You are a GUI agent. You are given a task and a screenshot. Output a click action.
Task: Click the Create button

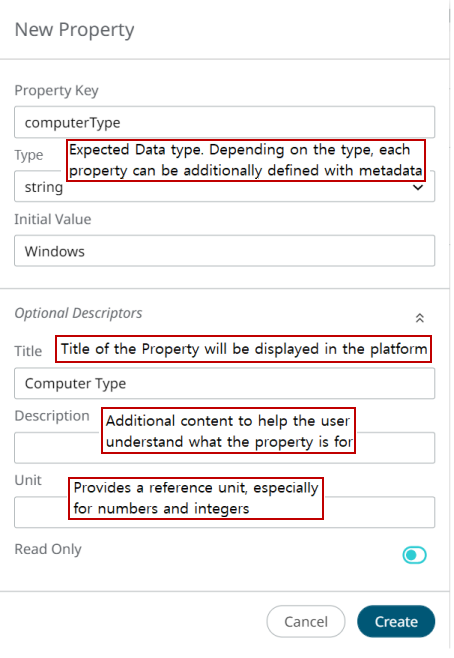396,621
